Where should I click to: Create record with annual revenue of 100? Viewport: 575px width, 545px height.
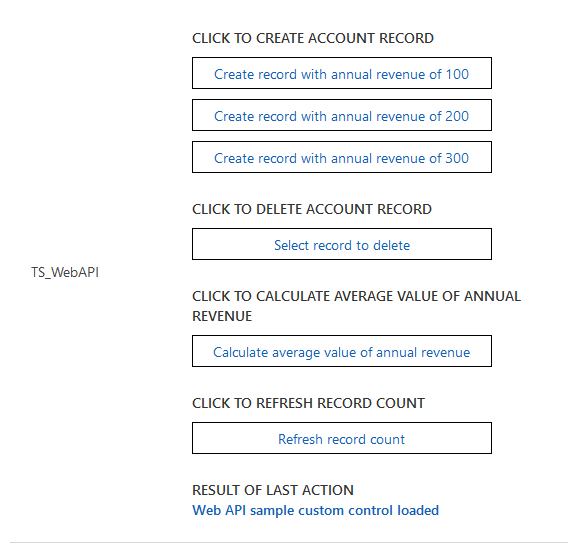(342, 73)
